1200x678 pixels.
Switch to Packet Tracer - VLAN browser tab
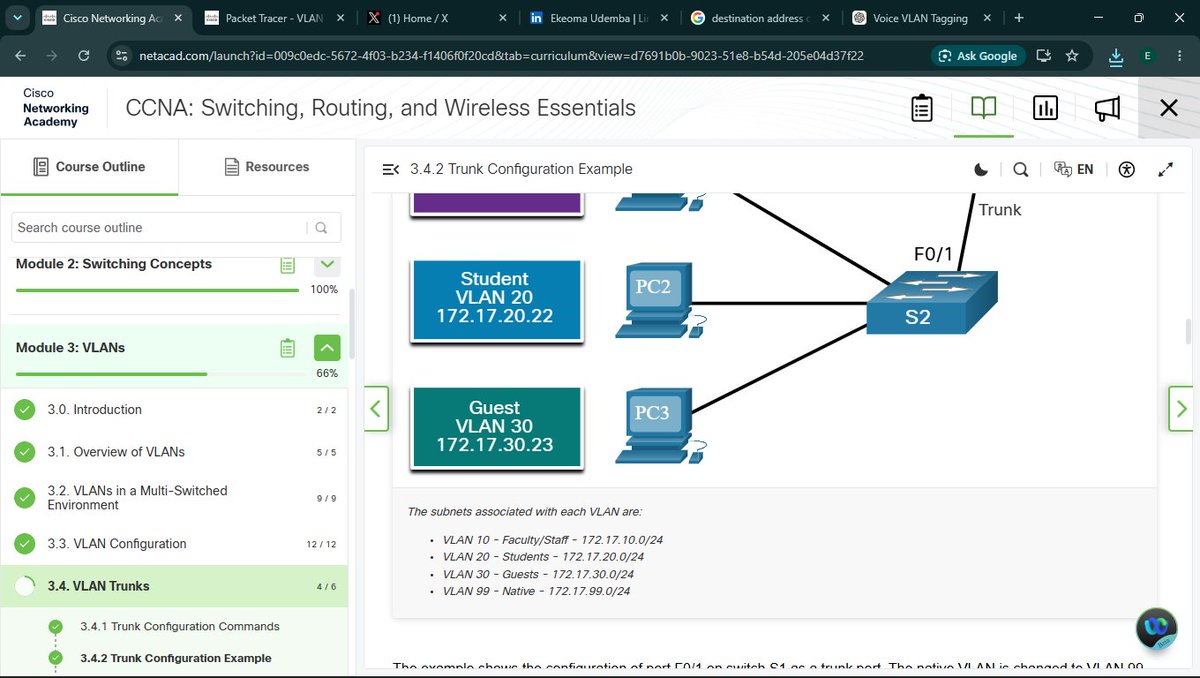(275, 18)
